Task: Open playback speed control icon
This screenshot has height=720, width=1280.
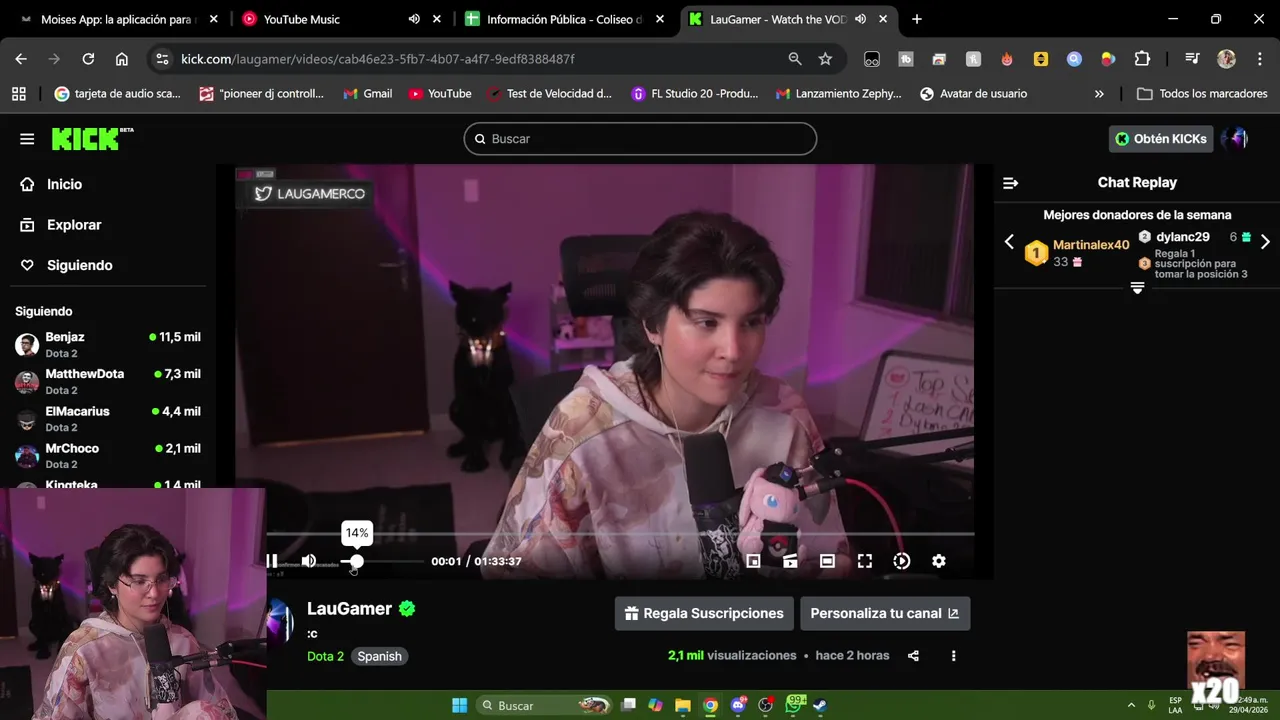Action: 902,561
